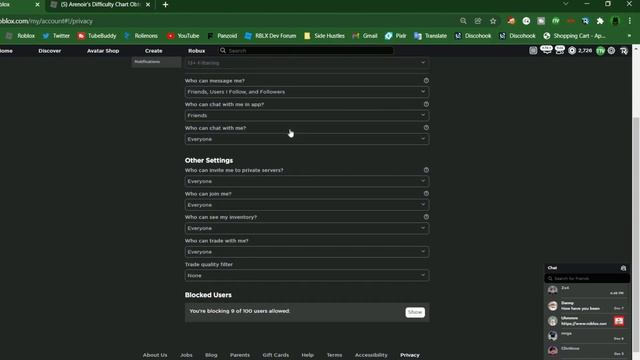Switch to Arenoir's Difficulty Chart tab
Screen dimensions: 640x360
pos(100,4)
